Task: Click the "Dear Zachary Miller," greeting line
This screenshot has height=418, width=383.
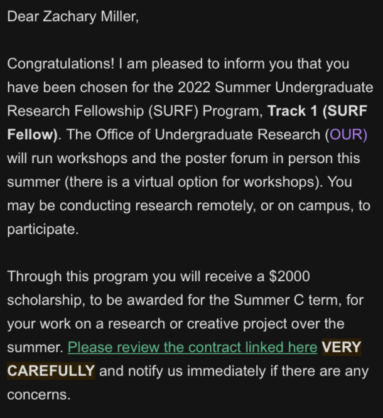Action: (x=73, y=16)
